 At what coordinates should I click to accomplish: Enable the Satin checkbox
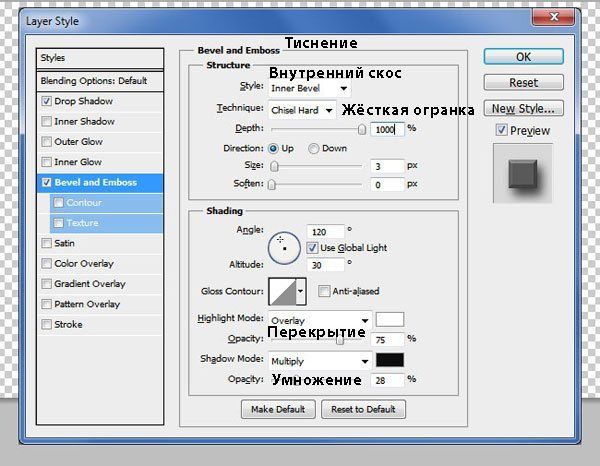click(x=46, y=243)
